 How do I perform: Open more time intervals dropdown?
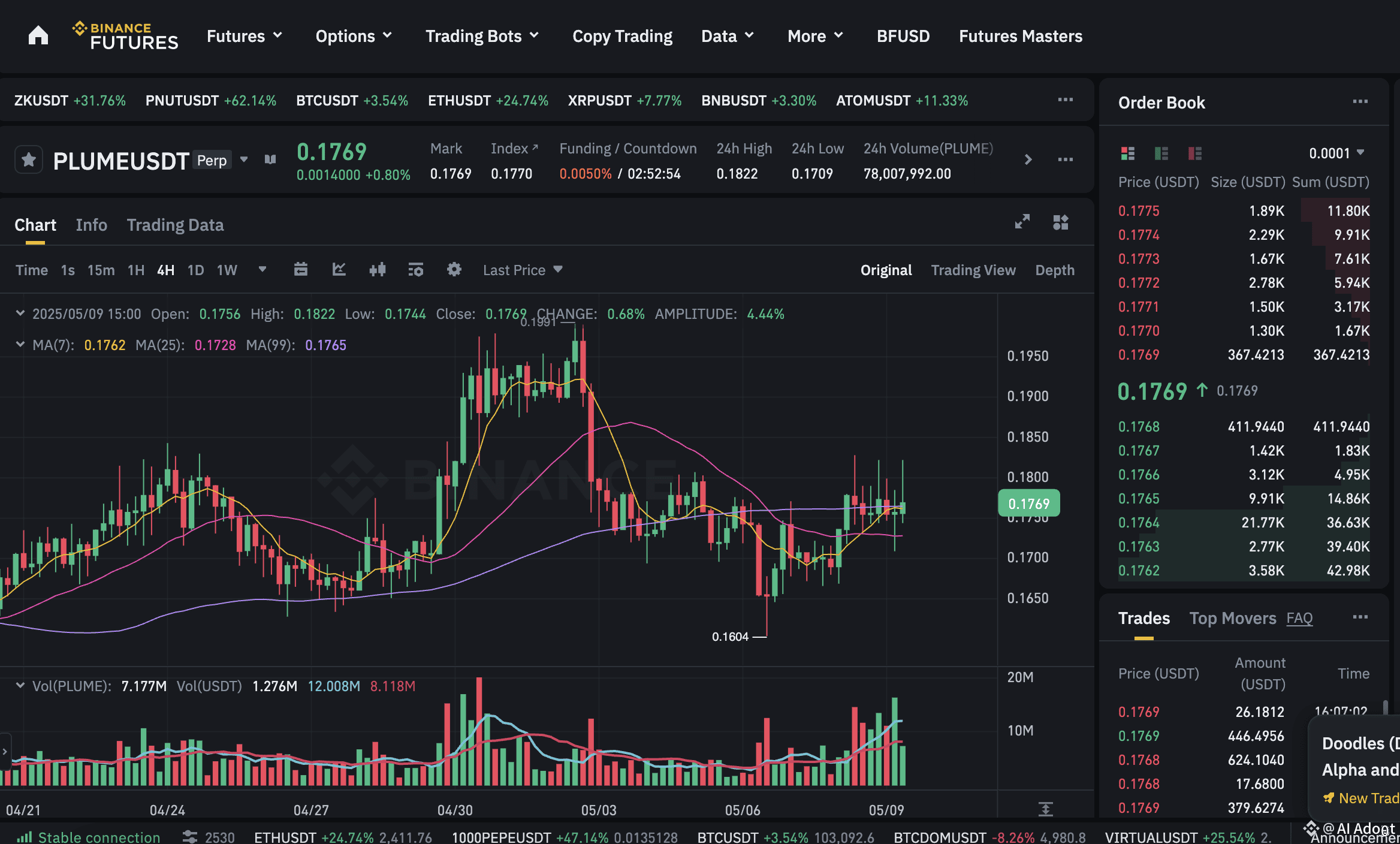pos(262,269)
